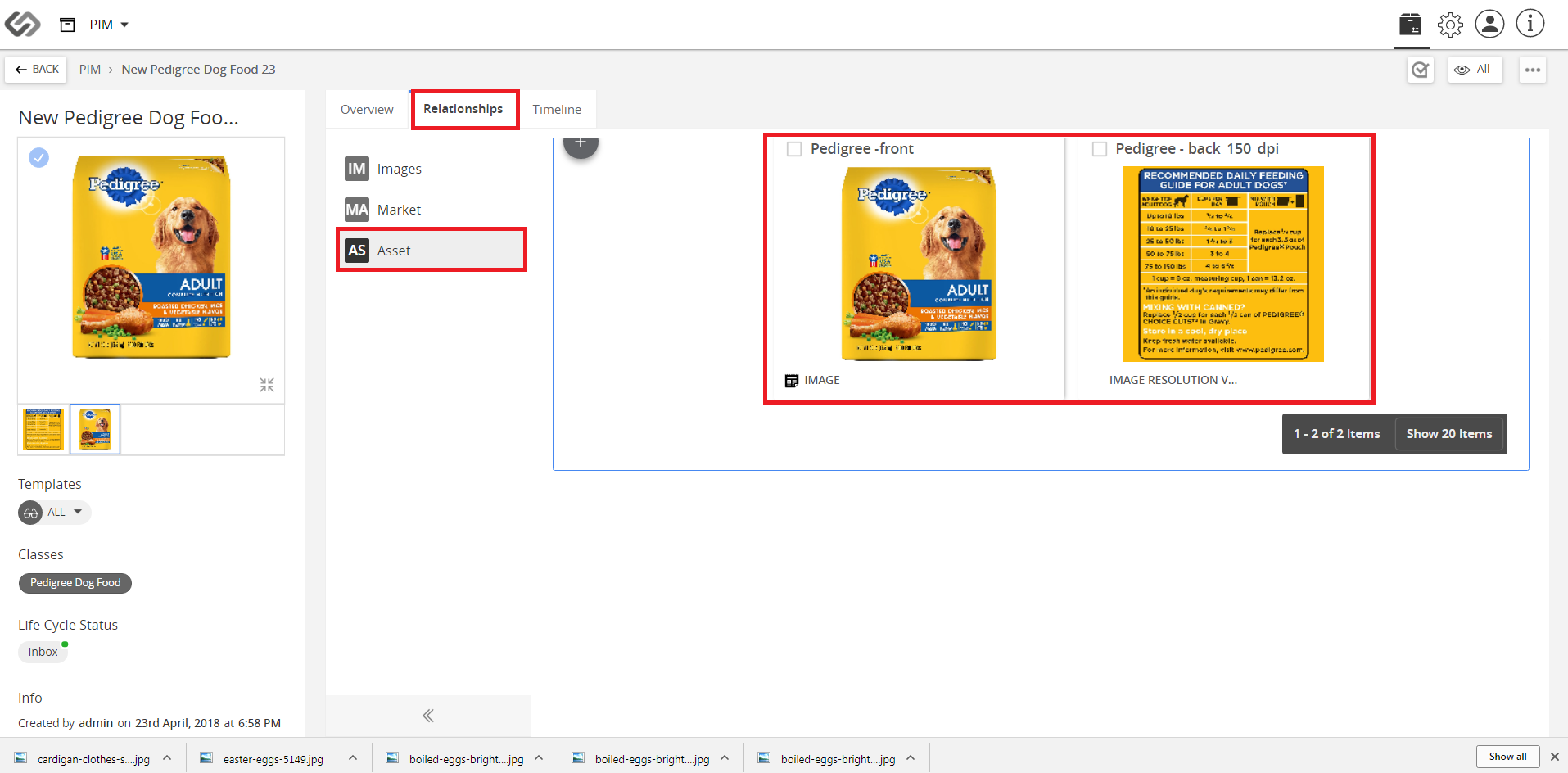1568x773 pixels.
Task: Collapse the sidebar with double chevron
Action: 427,716
